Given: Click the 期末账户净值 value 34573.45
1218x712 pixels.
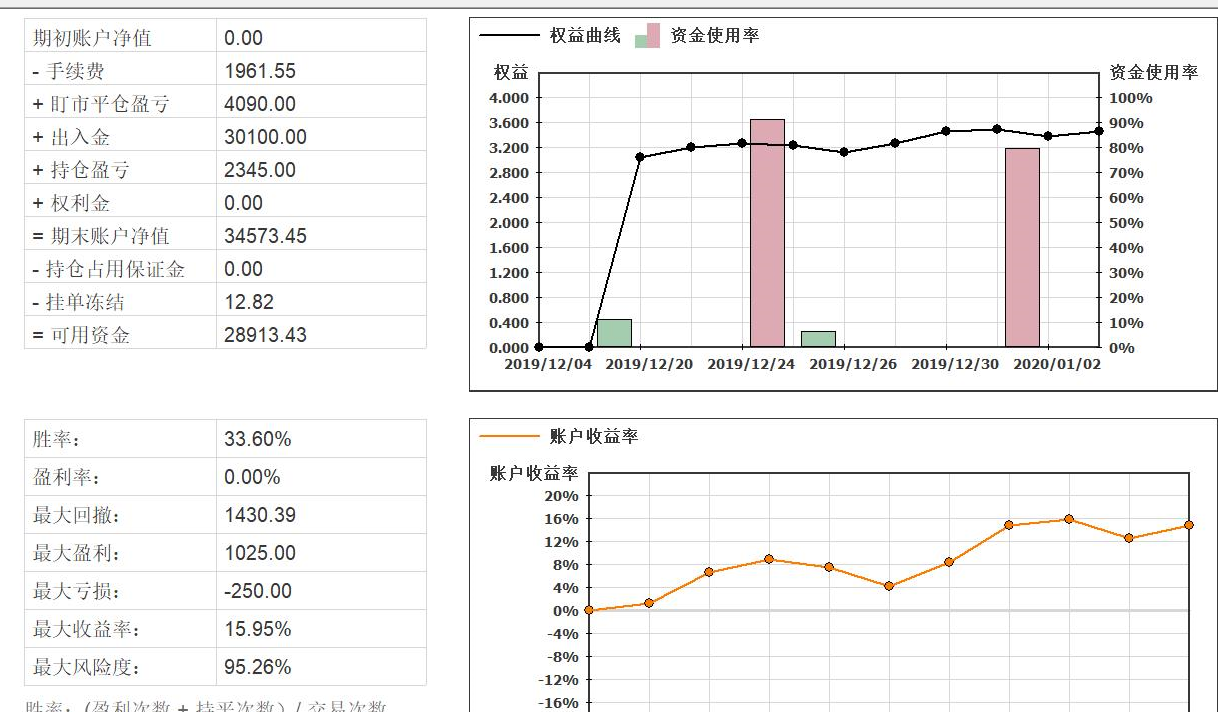Looking at the screenshot, I should coord(265,236).
